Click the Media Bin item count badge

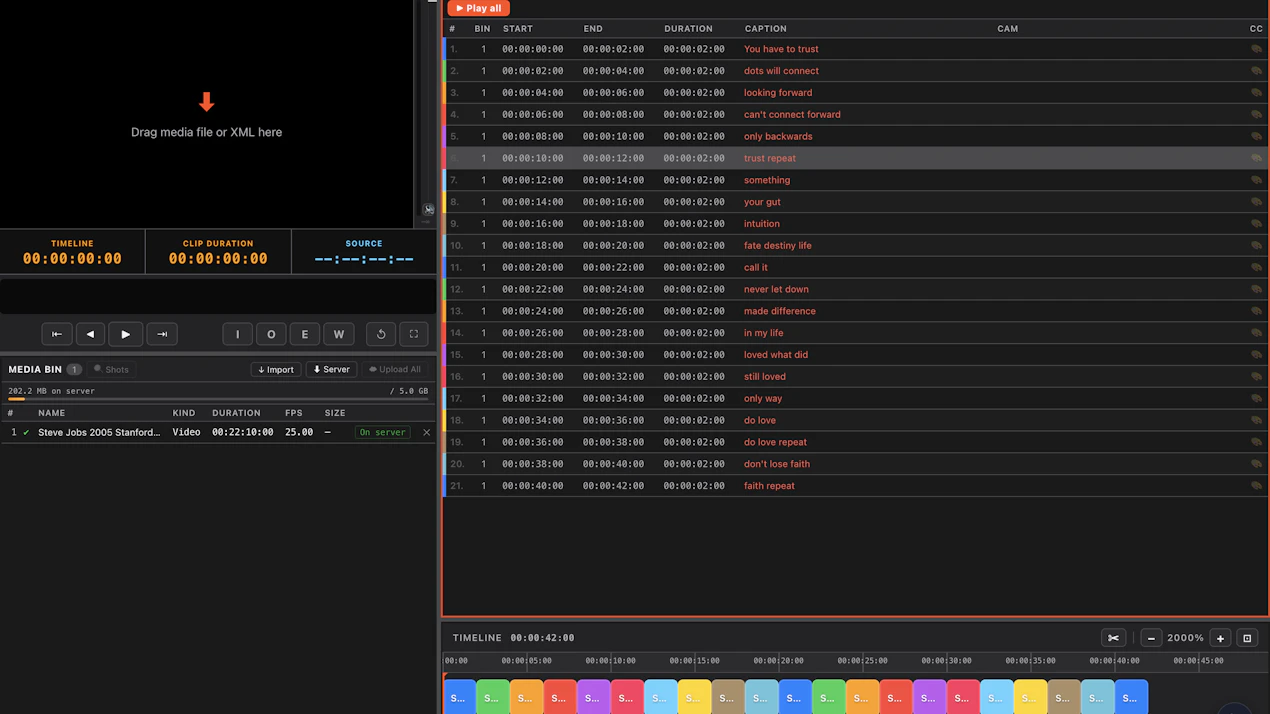[x=74, y=370]
